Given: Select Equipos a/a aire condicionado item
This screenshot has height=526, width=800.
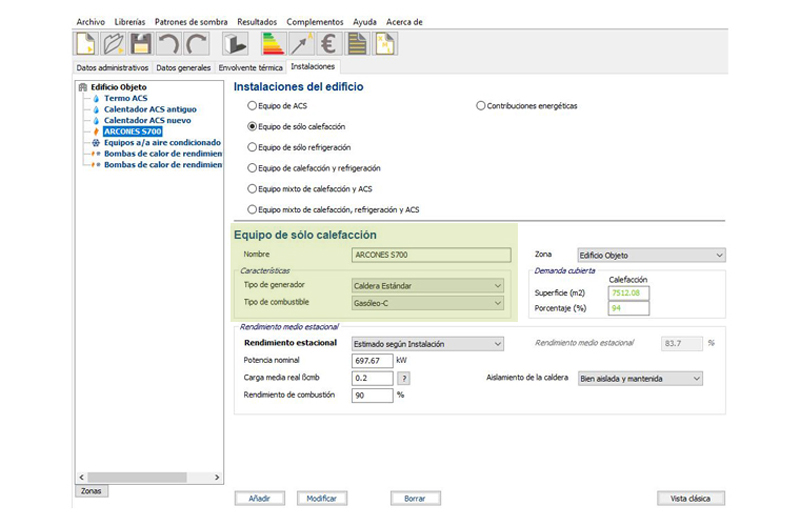Looking at the screenshot, I should click(x=162, y=143).
